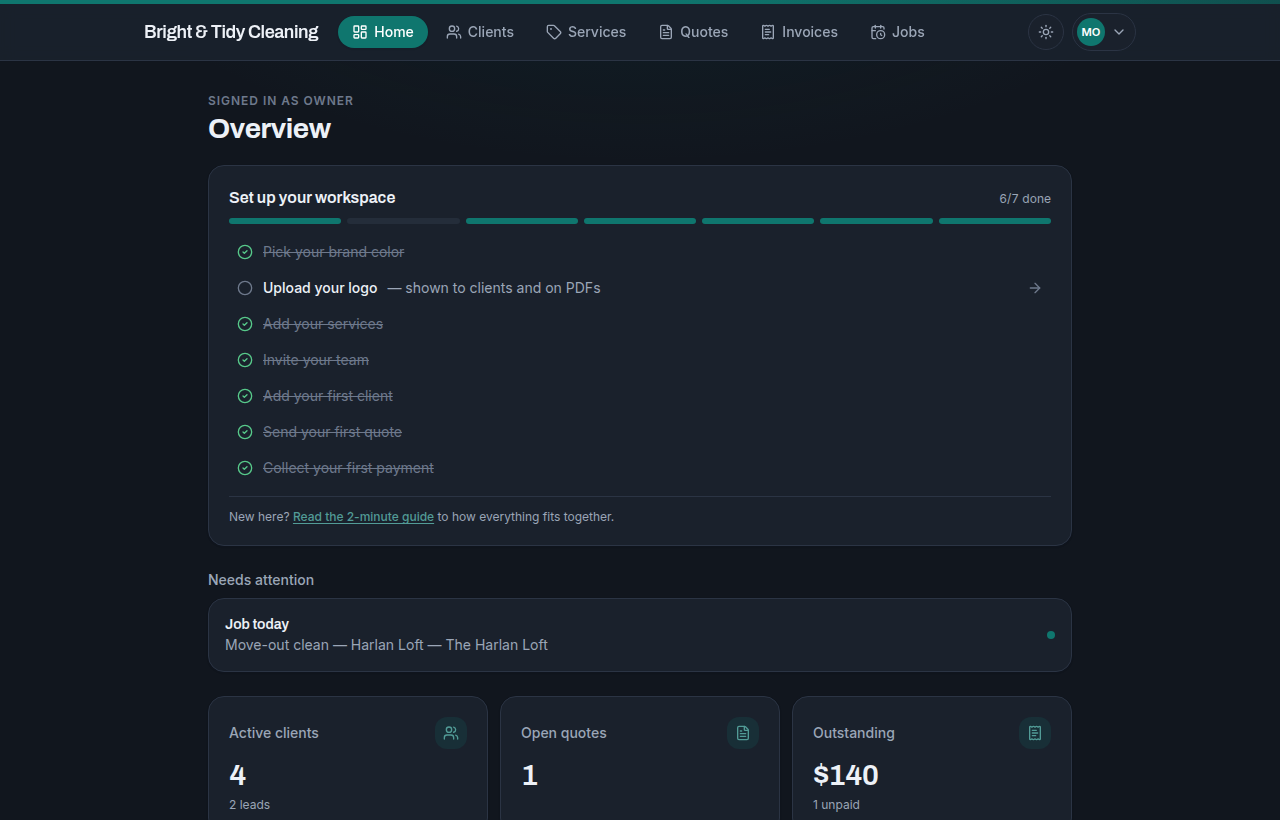The height and width of the screenshot is (820, 1280).
Task: Click the empty circle beside Upload your logo
Action: [245, 288]
